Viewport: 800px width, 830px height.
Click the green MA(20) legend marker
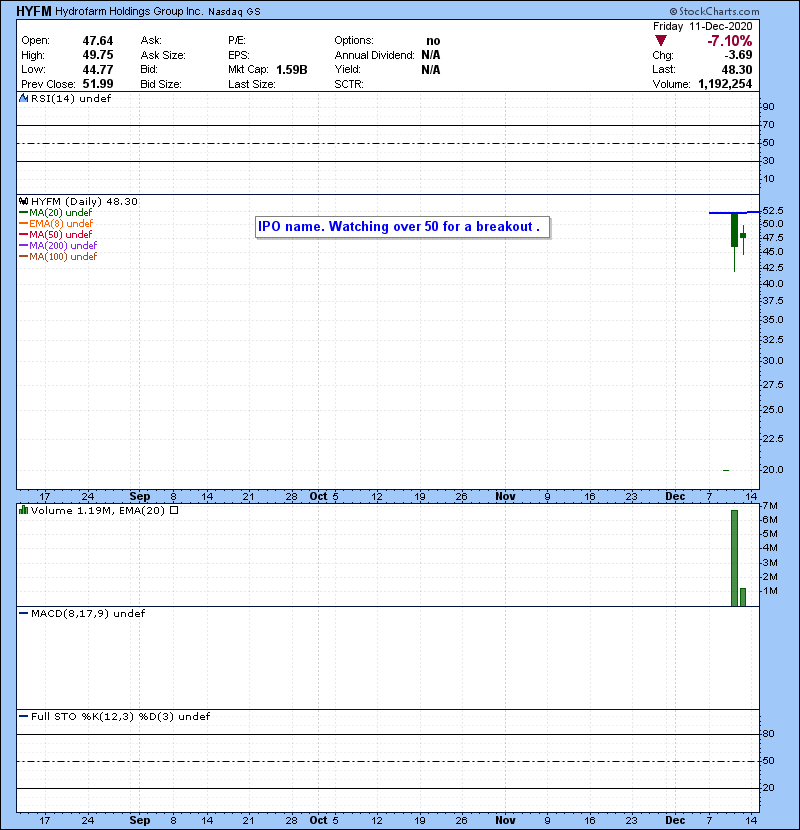[x=24, y=213]
